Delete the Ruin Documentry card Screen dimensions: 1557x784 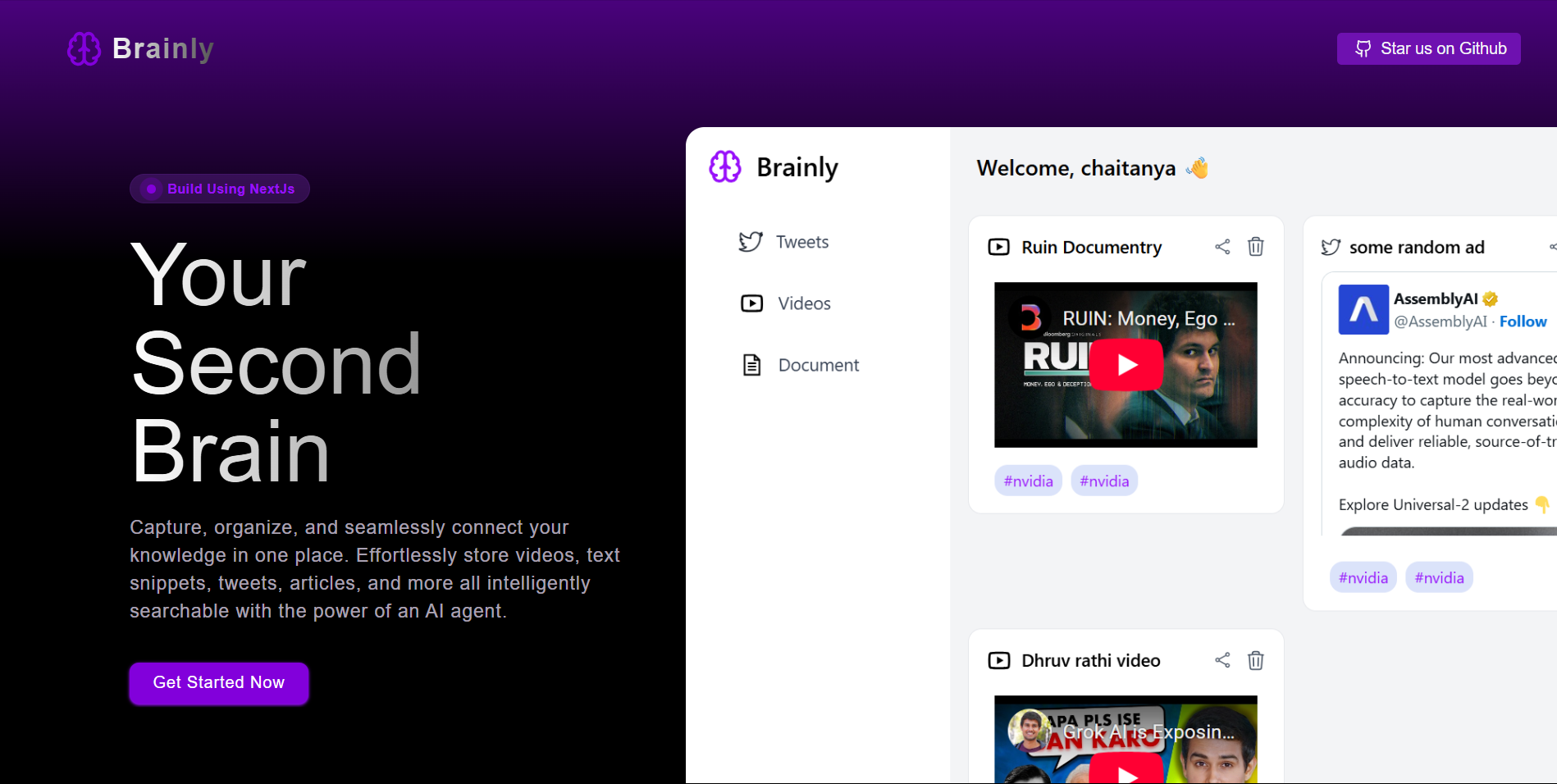pos(1256,247)
